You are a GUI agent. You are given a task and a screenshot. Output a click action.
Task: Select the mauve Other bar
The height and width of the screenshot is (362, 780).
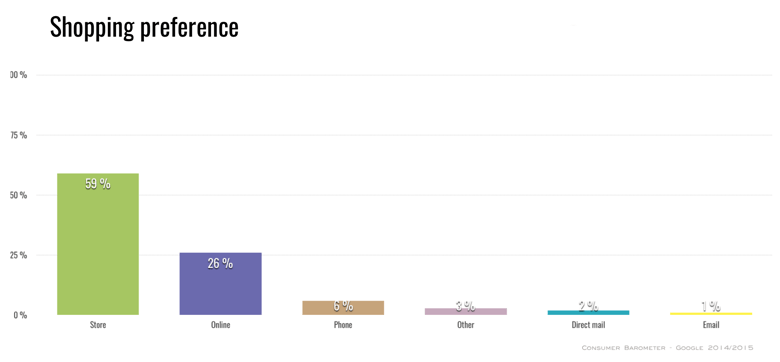point(466,311)
